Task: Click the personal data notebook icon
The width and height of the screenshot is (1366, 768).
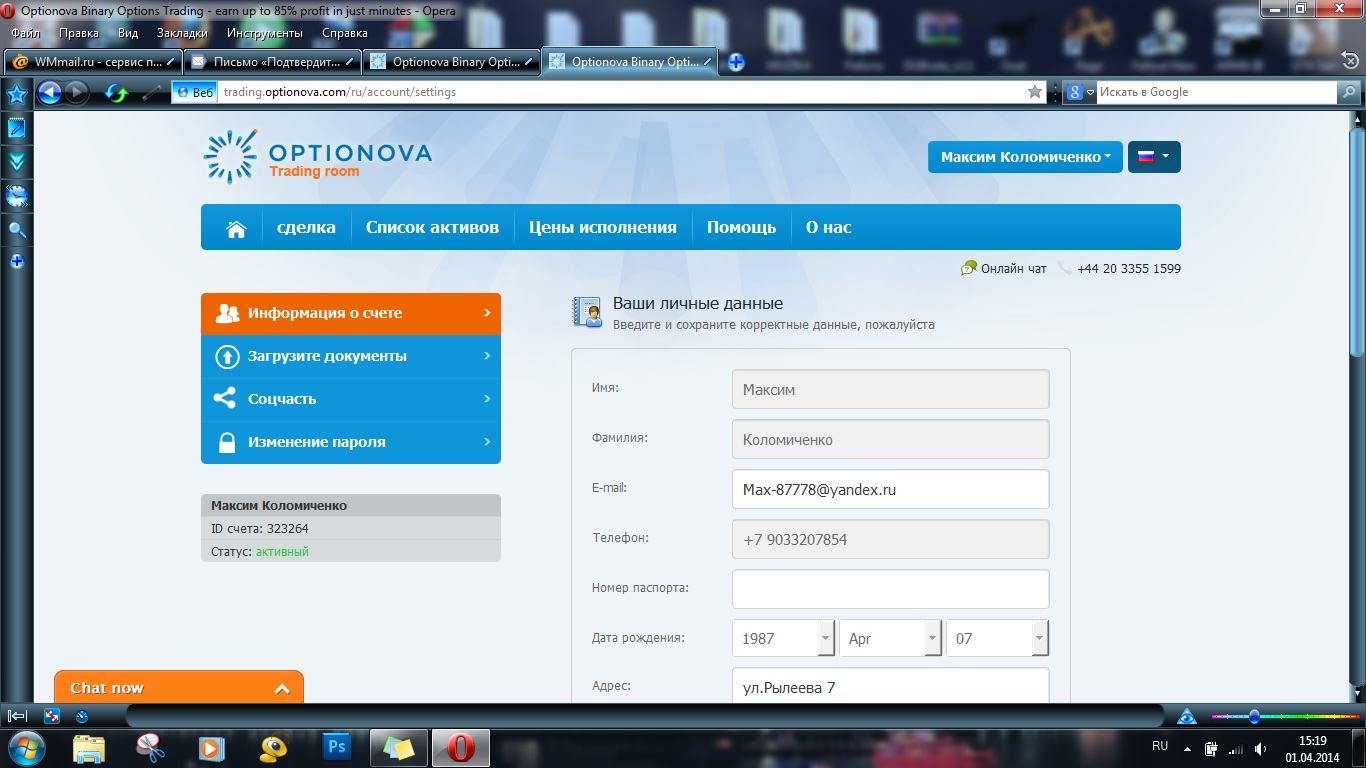Action: pos(587,313)
